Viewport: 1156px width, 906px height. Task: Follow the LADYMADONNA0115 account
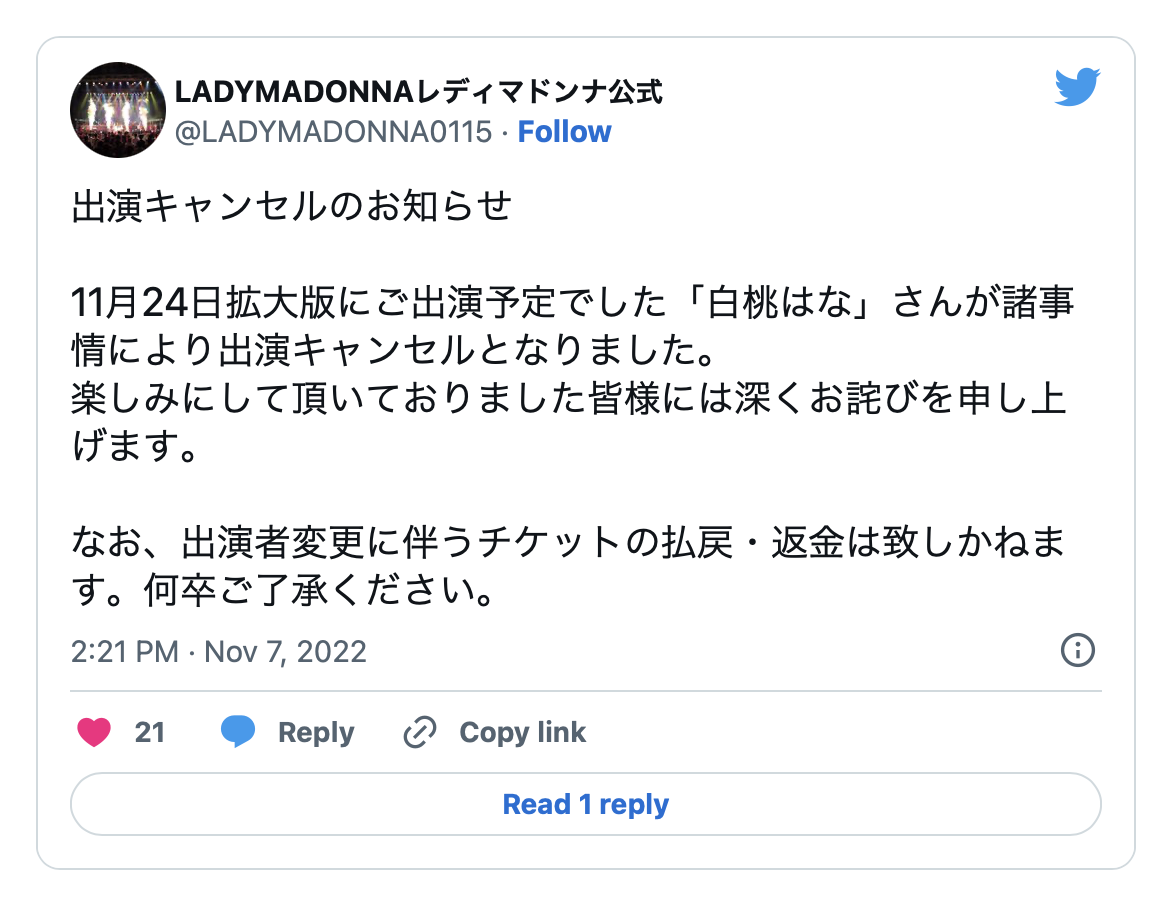coord(564,132)
